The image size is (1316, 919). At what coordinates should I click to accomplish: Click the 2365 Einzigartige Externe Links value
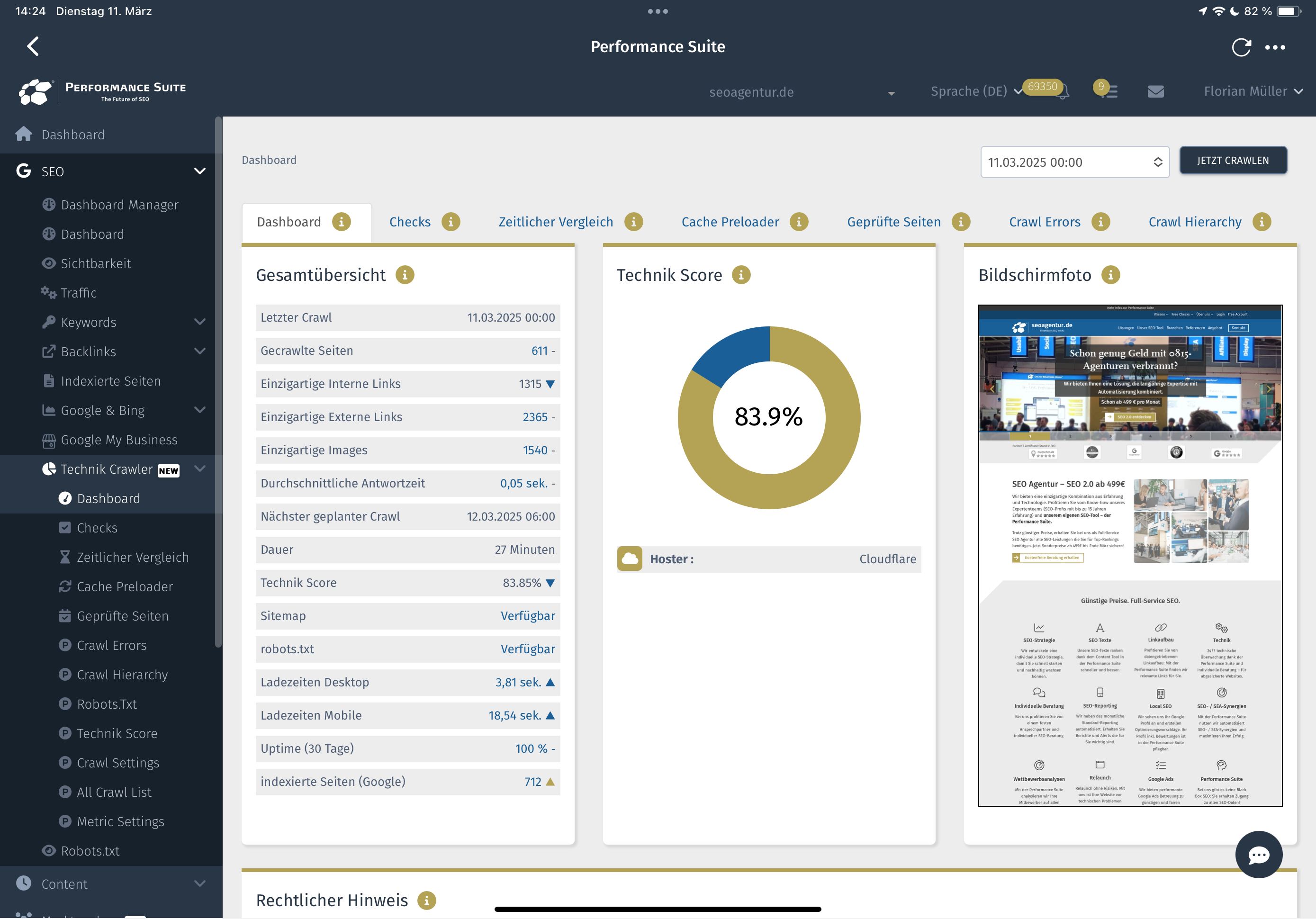pos(535,417)
